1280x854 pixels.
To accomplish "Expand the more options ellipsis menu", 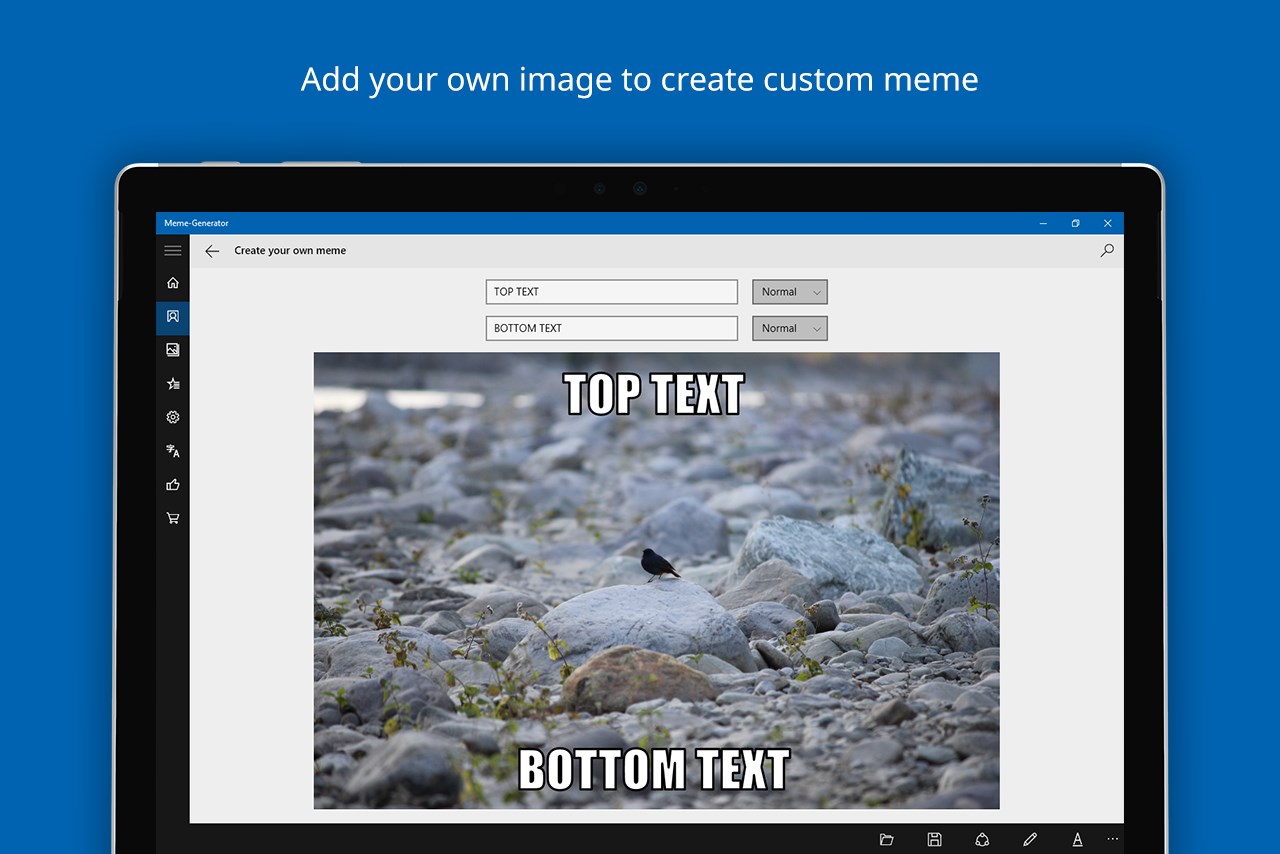I will click(x=1112, y=839).
